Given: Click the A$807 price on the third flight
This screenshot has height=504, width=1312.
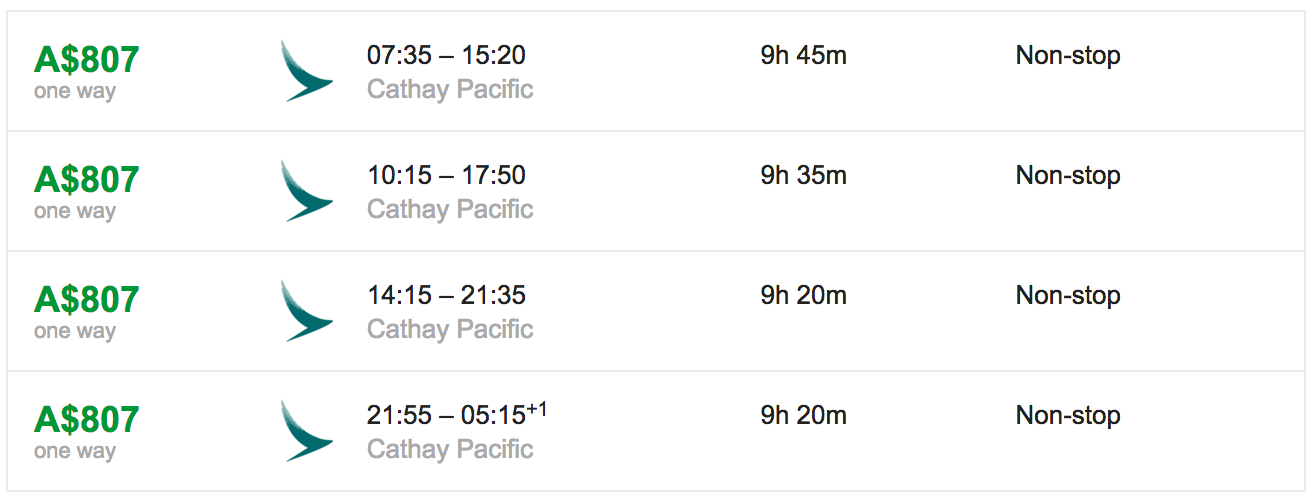Looking at the screenshot, I should pyautogui.click(x=86, y=300).
